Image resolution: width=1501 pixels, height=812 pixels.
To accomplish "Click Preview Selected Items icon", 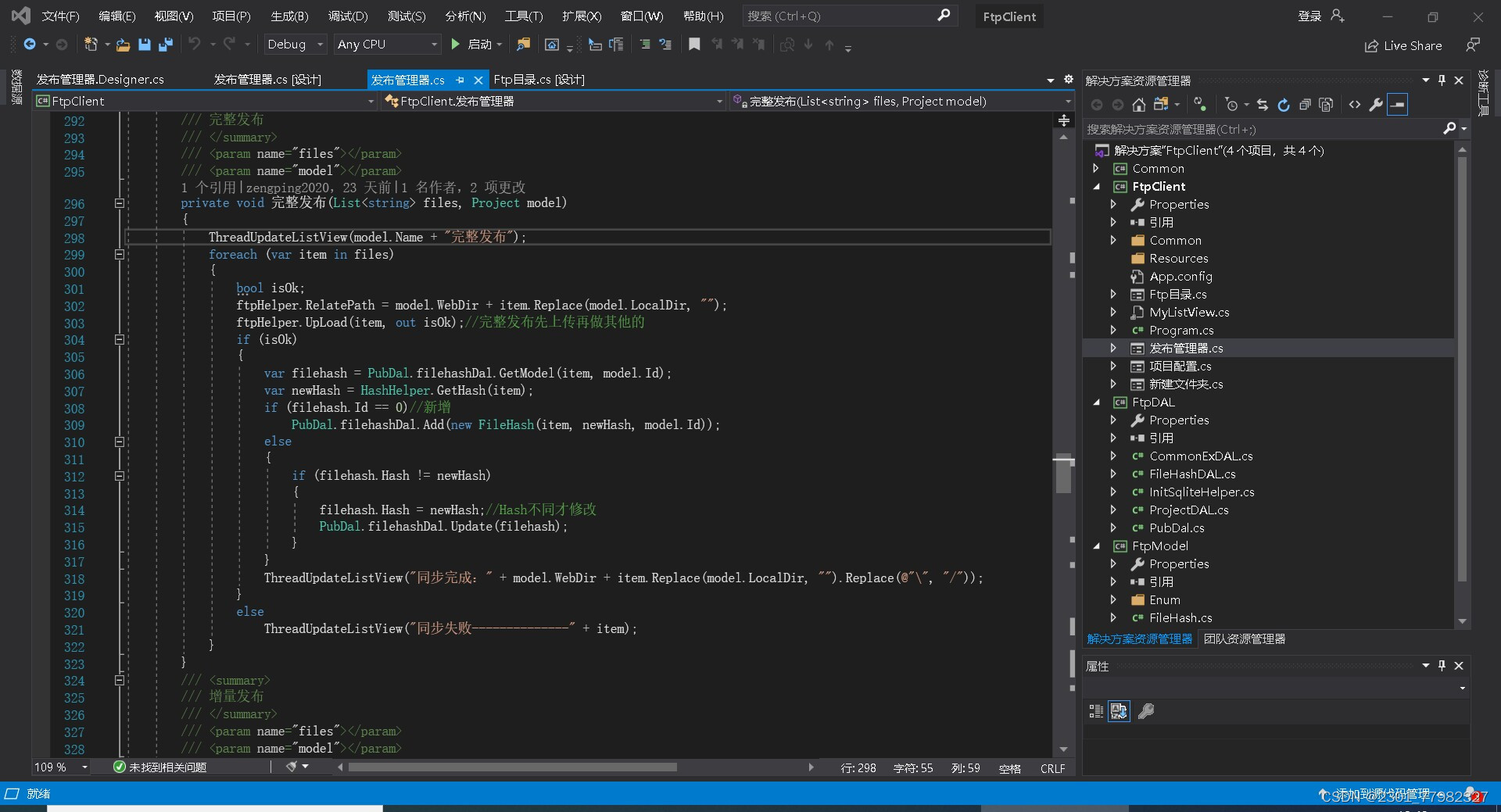I will point(1397,105).
